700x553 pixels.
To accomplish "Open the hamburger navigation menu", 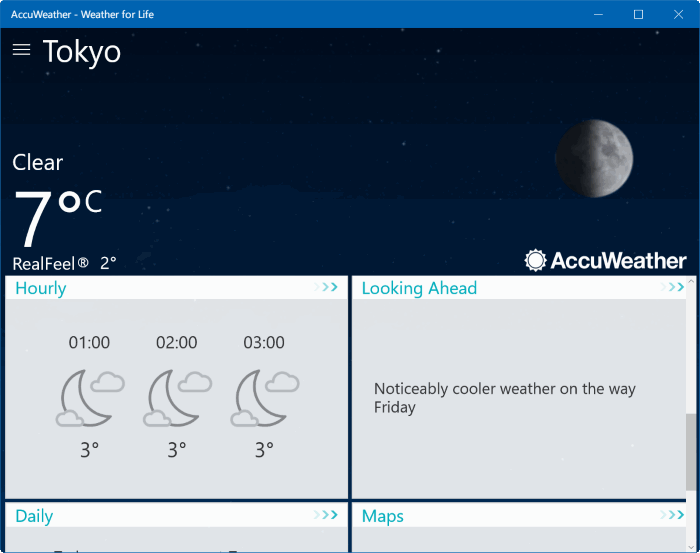I will (x=21, y=50).
